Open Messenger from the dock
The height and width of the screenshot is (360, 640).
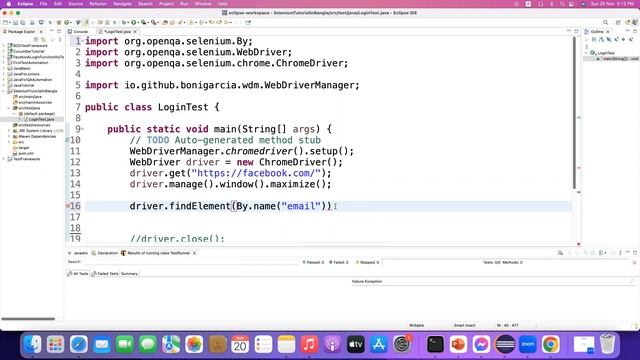pyautogui.click(x=482, y=344)
